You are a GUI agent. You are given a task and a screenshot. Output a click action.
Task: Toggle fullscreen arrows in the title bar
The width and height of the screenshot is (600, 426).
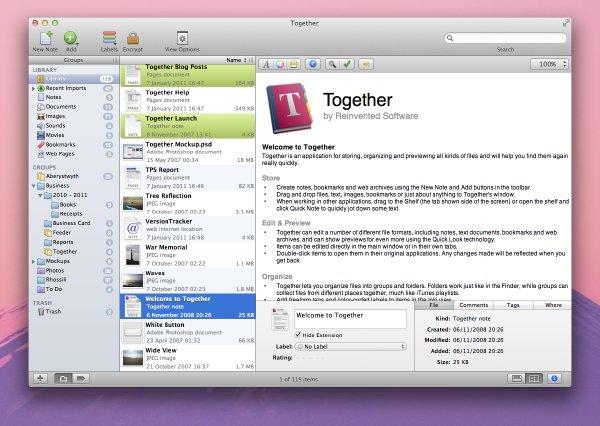[566, 23]
